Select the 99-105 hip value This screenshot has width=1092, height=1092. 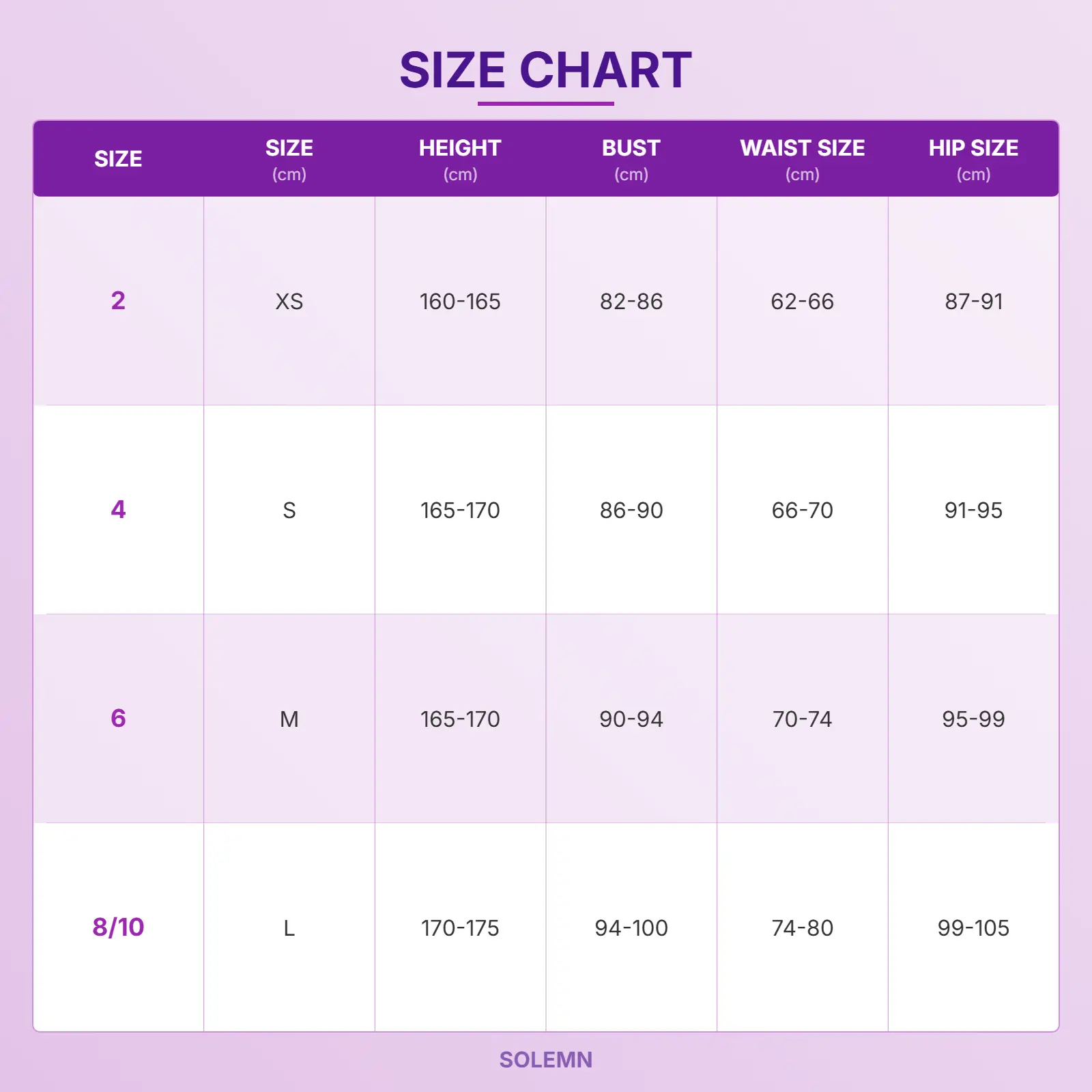point(973,928)
